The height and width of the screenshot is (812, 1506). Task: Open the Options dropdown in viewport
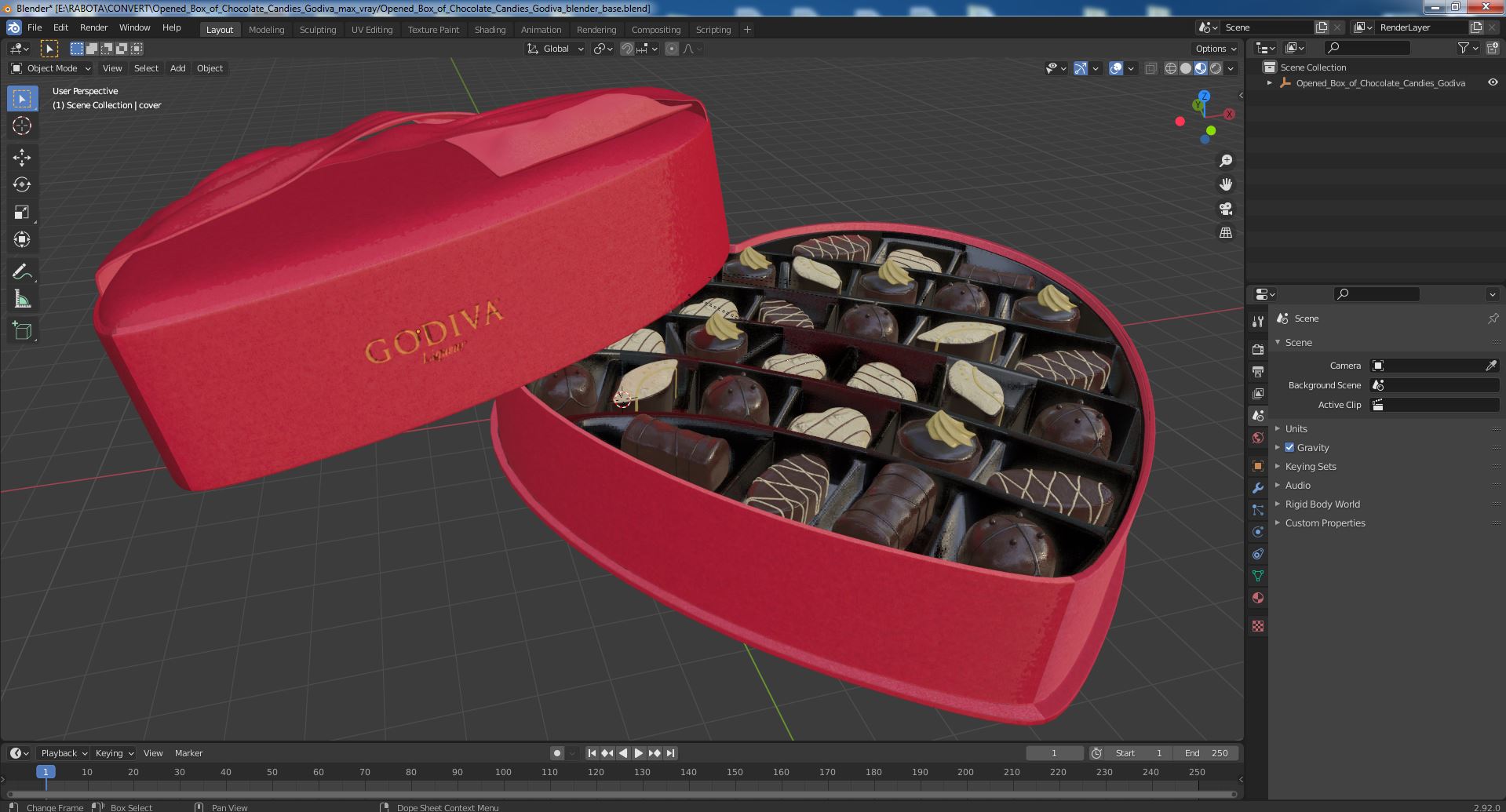[x=1216, y=49]
